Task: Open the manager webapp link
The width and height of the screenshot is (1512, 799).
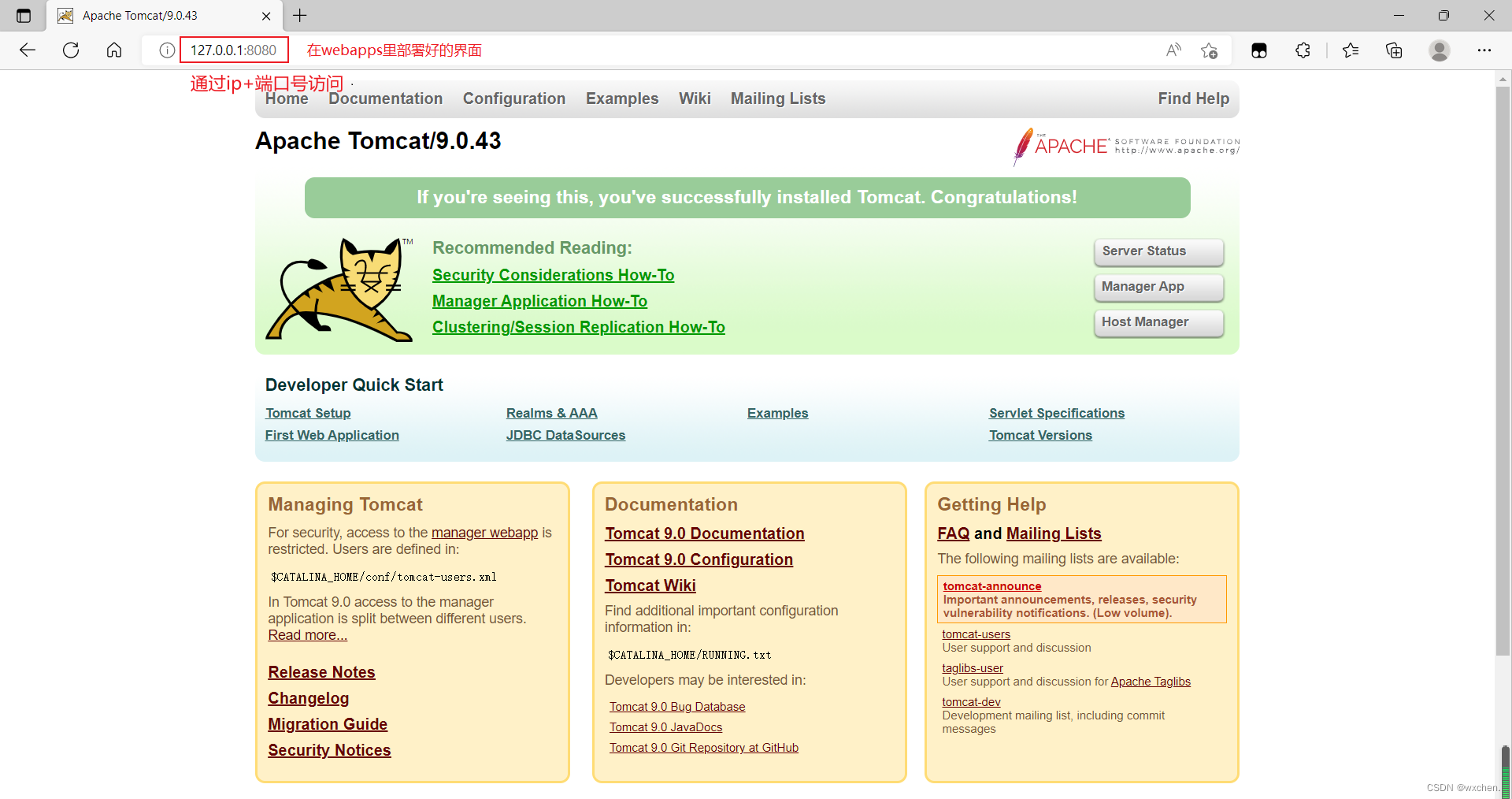Action: pos(484,533)
